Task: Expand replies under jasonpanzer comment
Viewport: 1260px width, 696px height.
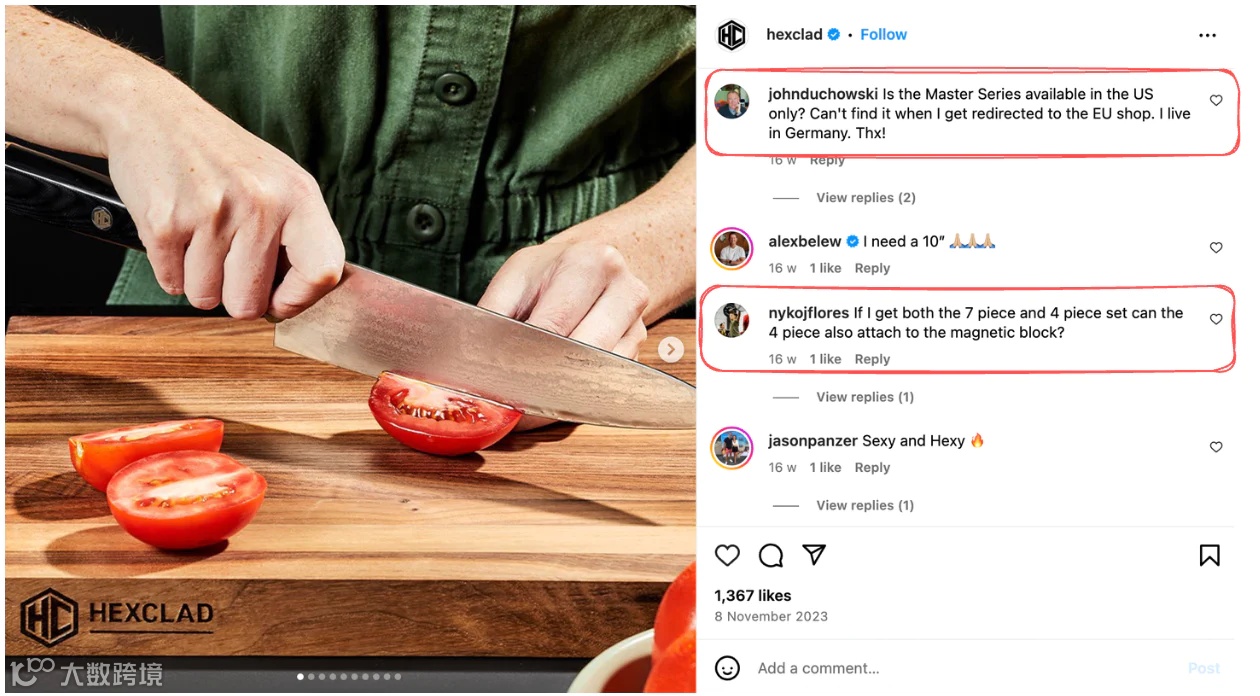Action: coord(865,505)
